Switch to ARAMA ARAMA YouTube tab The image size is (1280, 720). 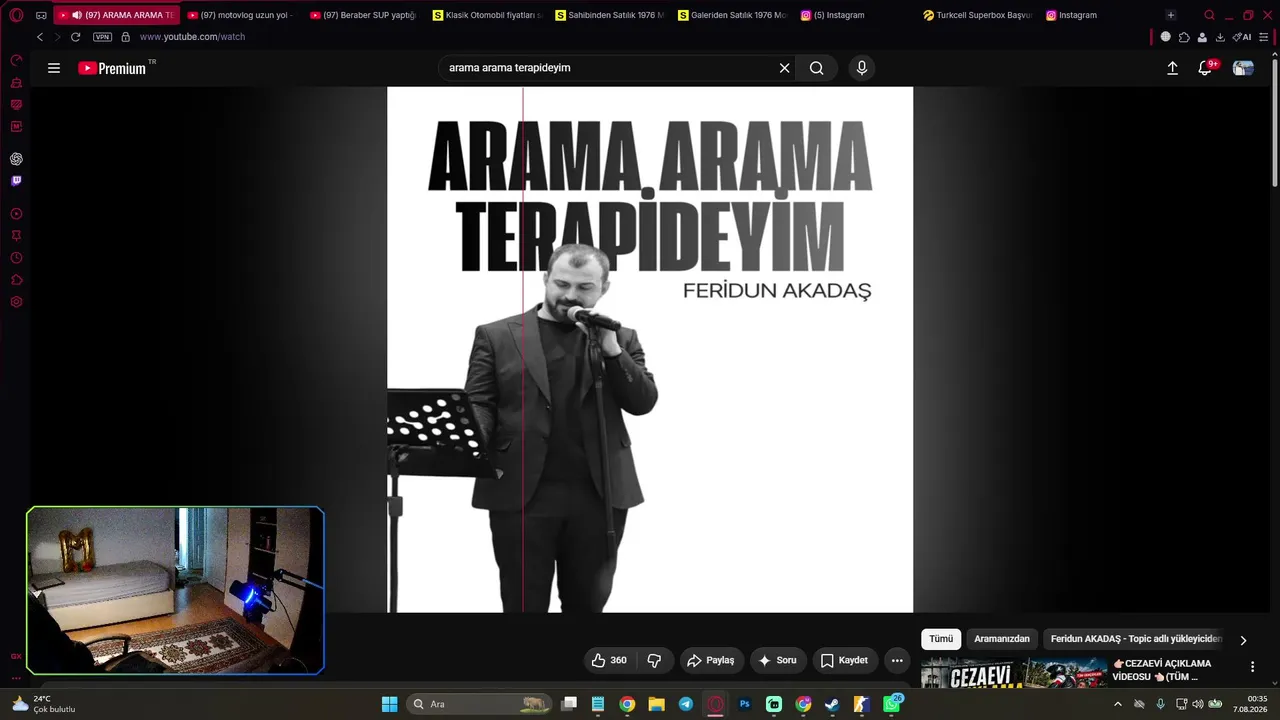[117, 15]
